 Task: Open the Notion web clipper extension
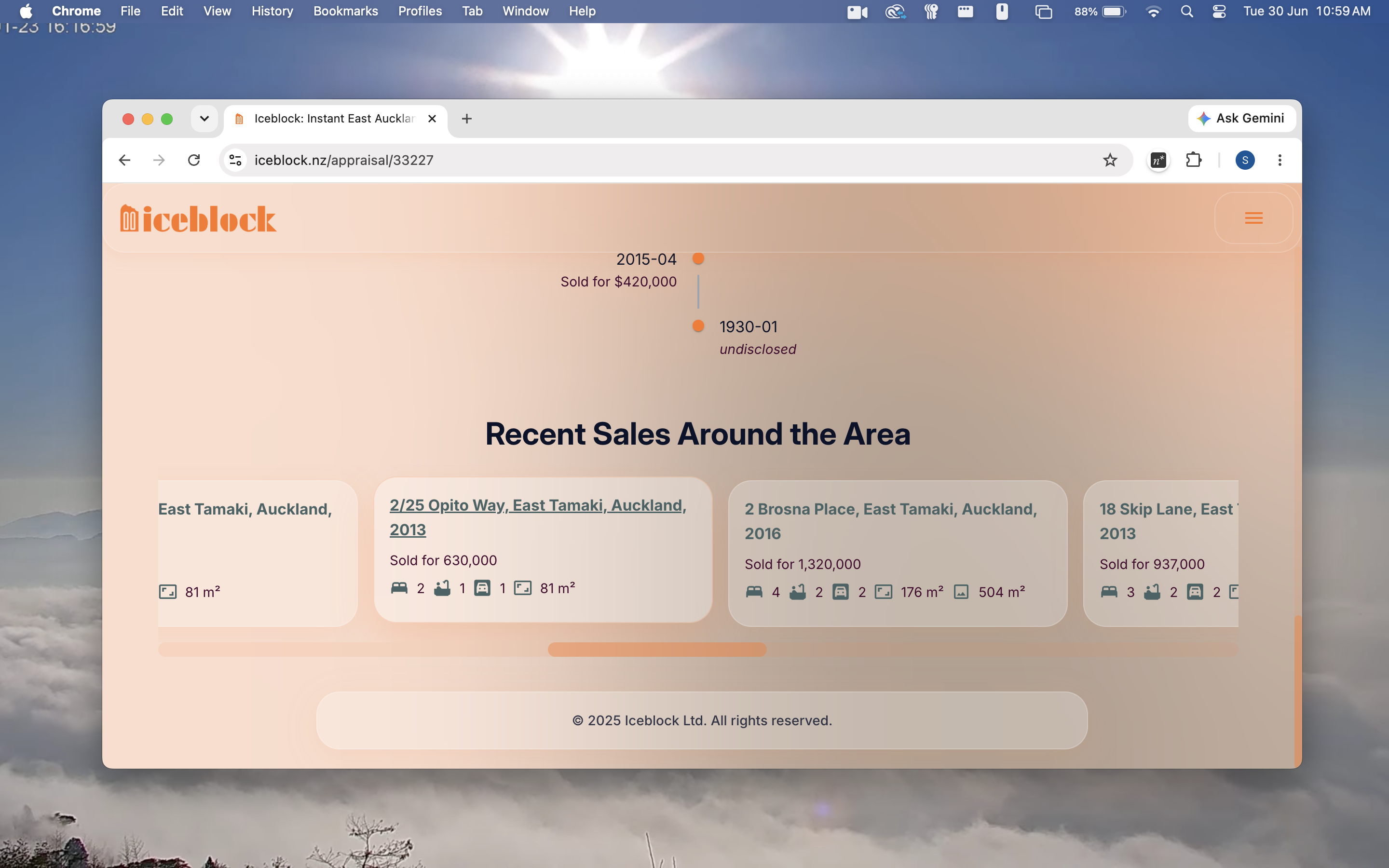(x=1158, y=160)
